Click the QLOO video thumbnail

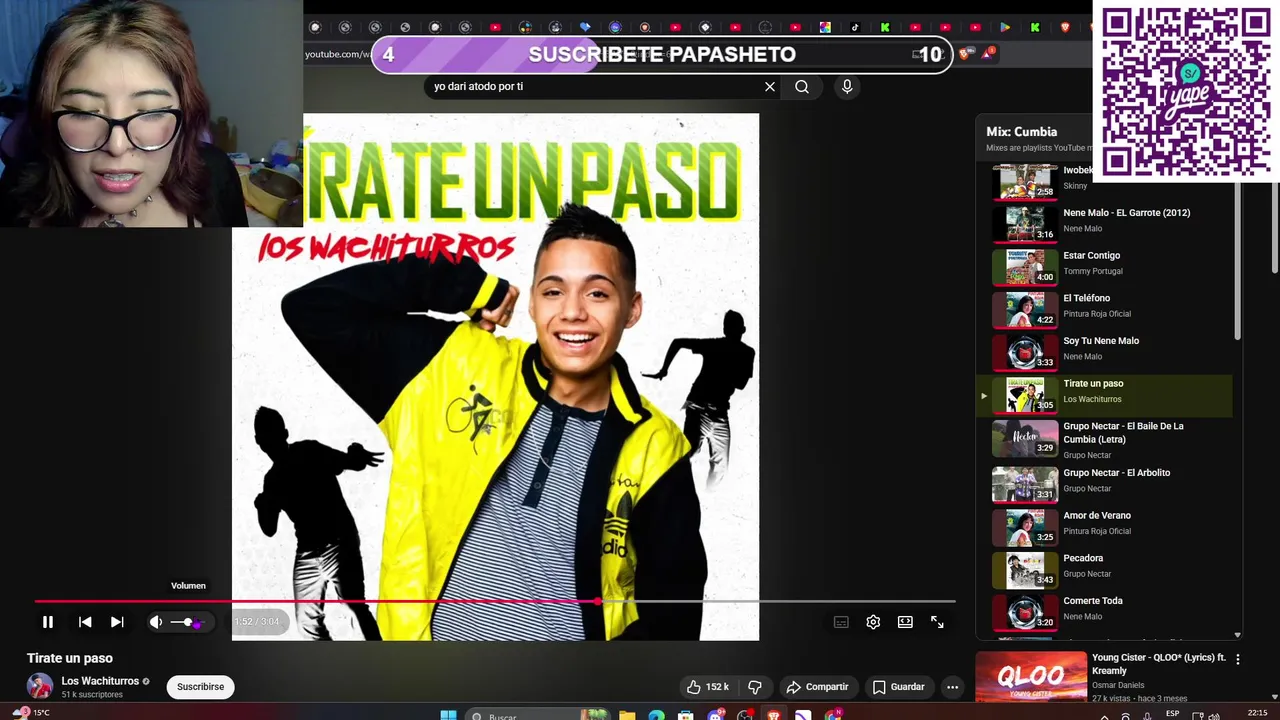[1031, 677]
